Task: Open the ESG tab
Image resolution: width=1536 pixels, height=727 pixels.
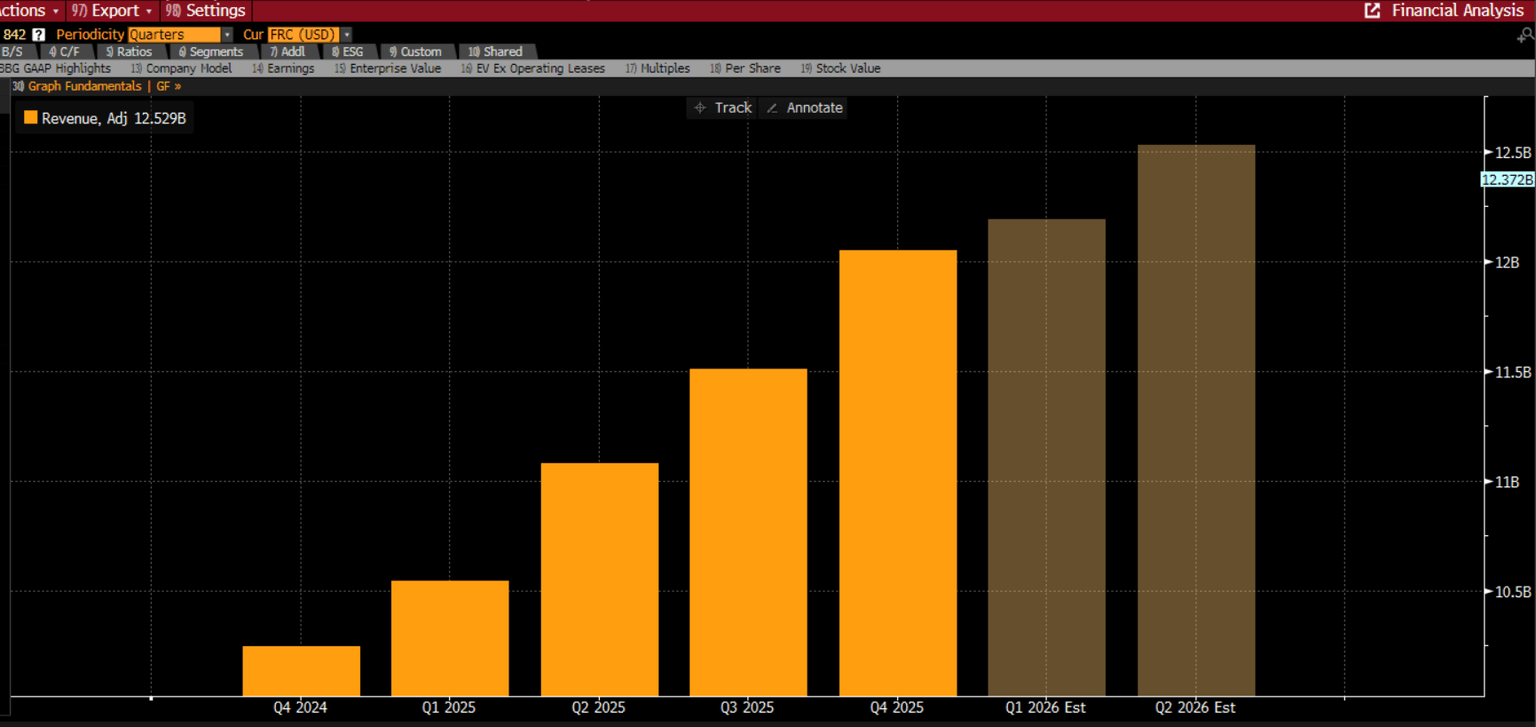Action: click(347, 52)
